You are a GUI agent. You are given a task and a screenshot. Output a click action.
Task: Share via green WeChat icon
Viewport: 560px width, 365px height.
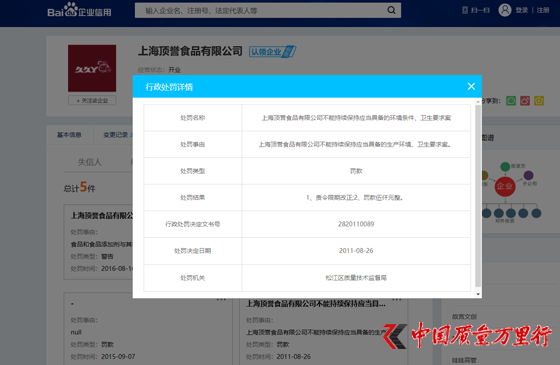coord(511,101)
